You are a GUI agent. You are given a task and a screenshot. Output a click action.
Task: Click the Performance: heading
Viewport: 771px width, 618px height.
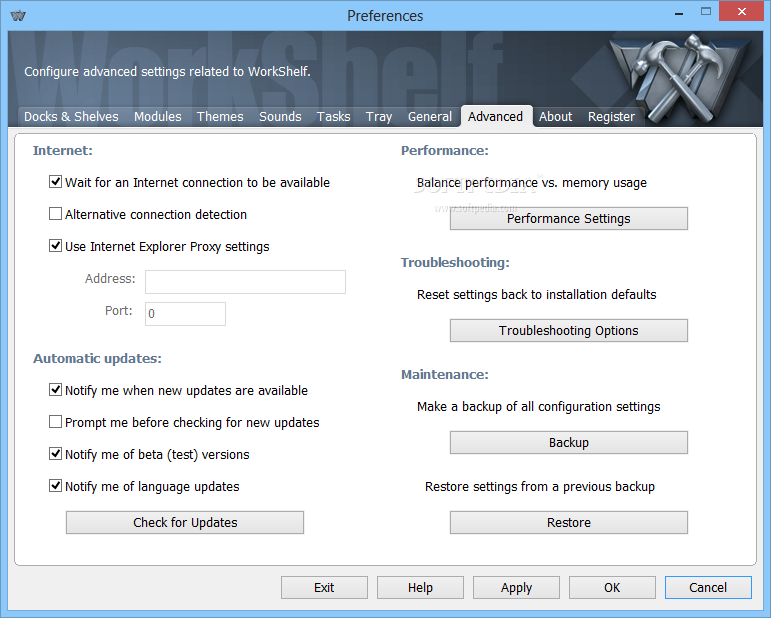445,150
